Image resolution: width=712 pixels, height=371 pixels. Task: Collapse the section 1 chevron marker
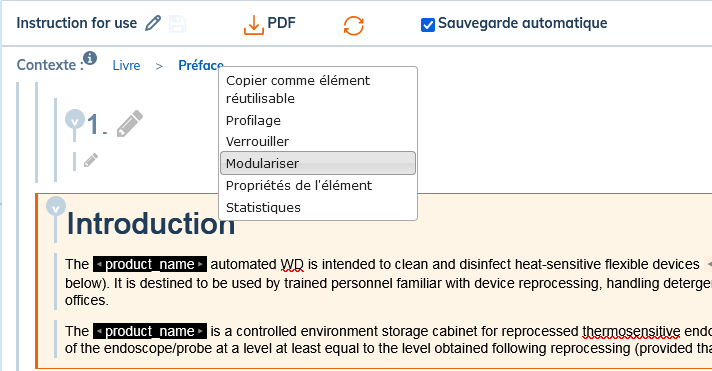75,119
